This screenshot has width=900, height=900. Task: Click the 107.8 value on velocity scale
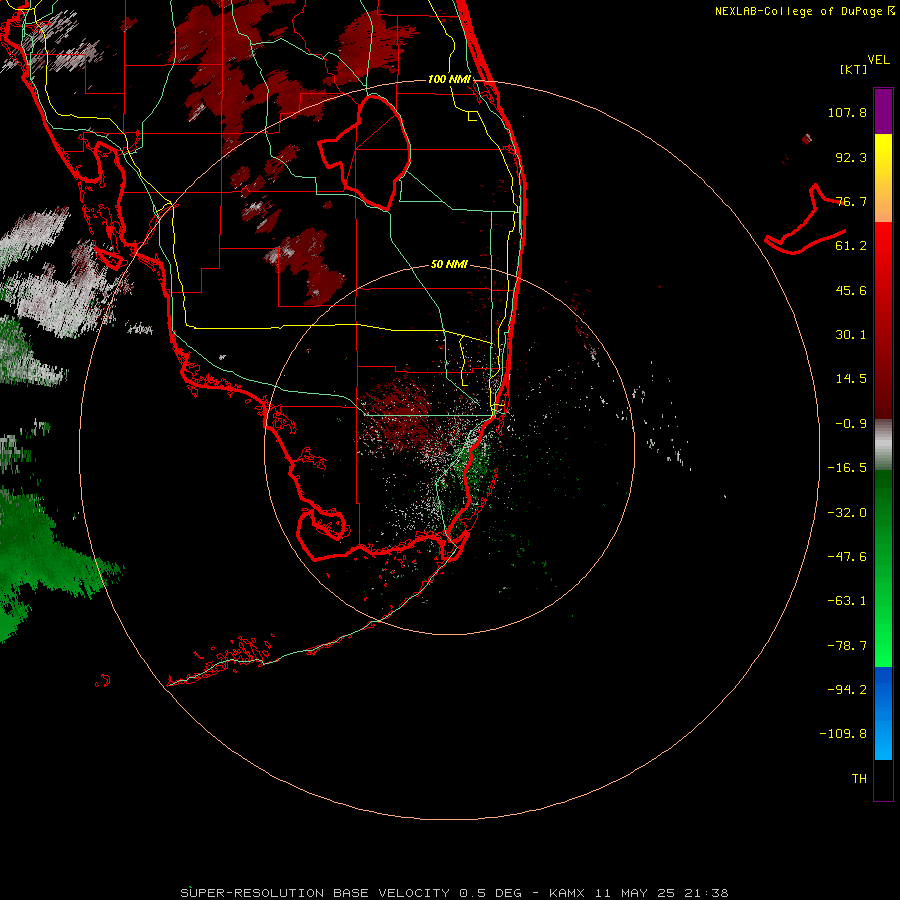coord(847,112)
